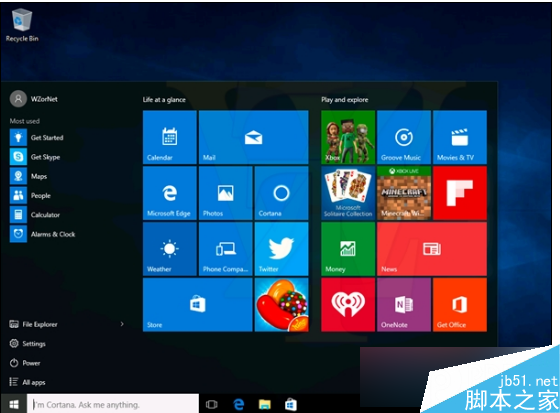Open the Photos tile

pyautogui.click(x=225, y=193)
